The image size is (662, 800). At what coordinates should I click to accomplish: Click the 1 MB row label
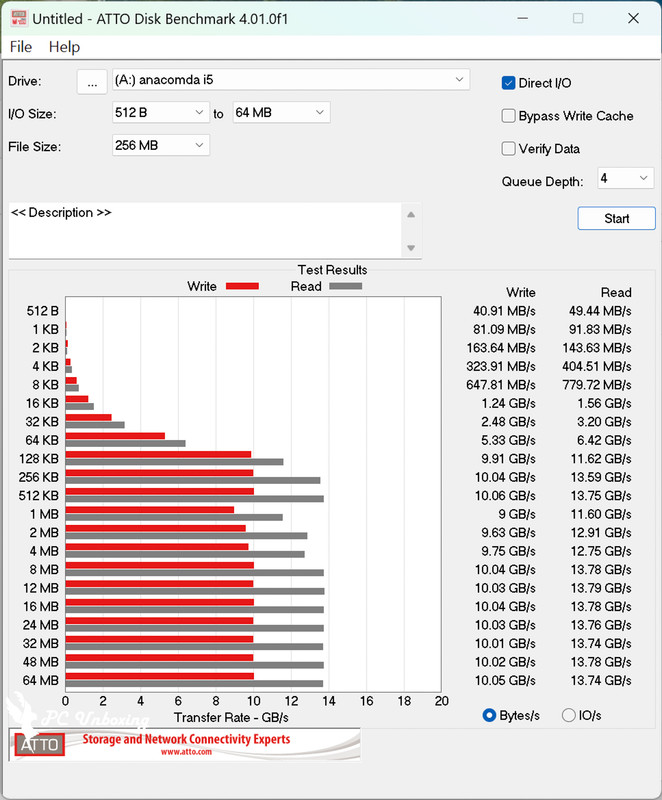point(44,514)
